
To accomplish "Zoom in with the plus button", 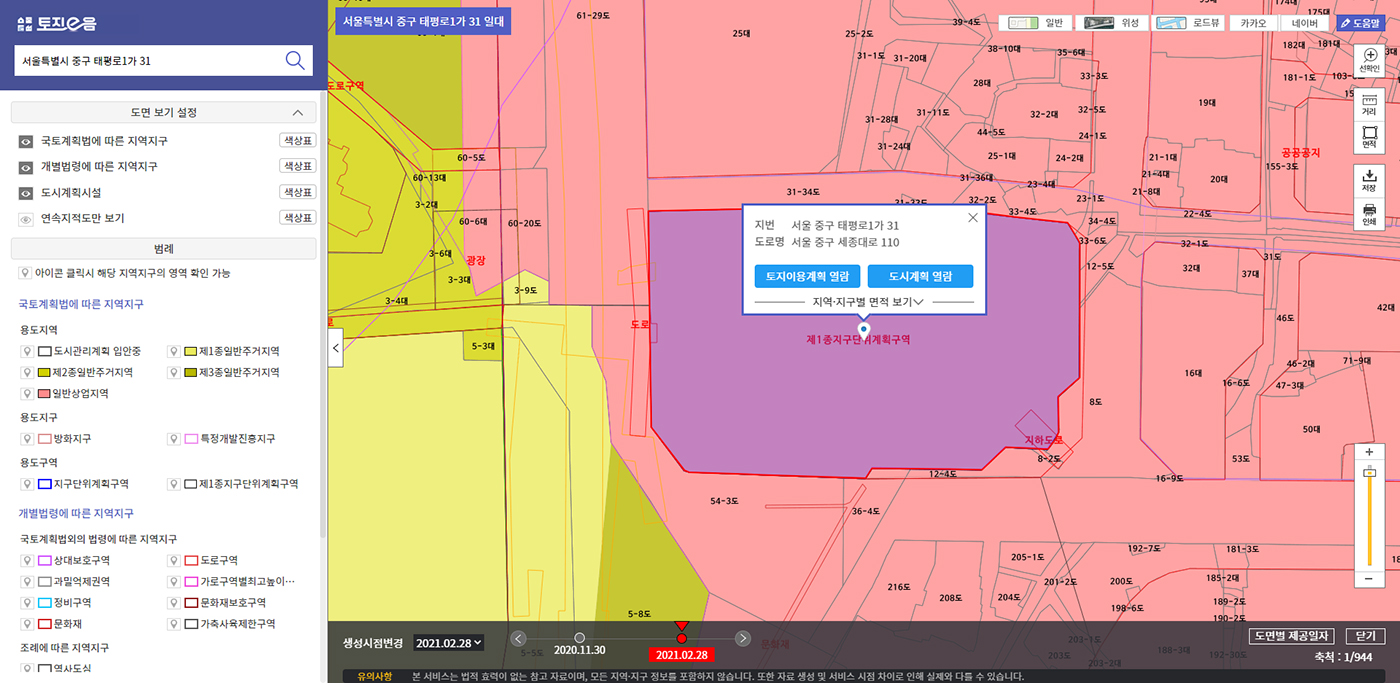I will click(1369, 452).
